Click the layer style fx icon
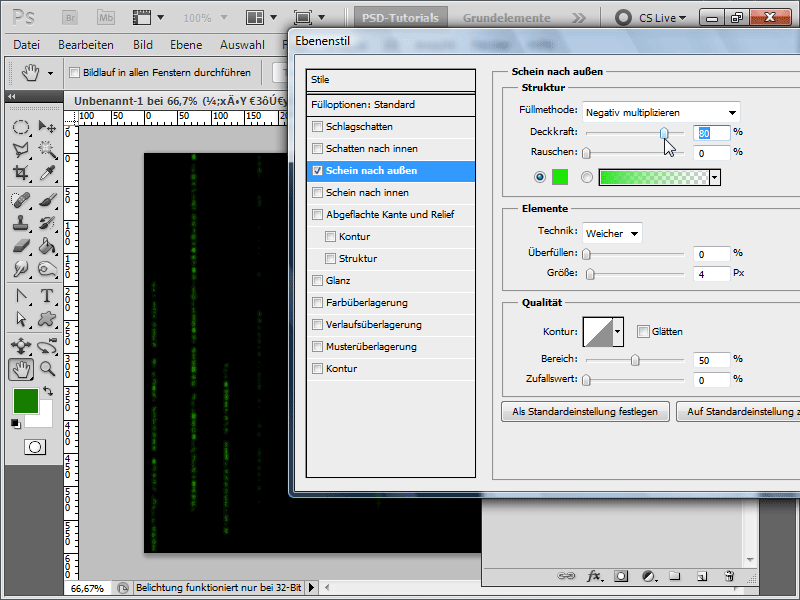 (x=593, y=576)
